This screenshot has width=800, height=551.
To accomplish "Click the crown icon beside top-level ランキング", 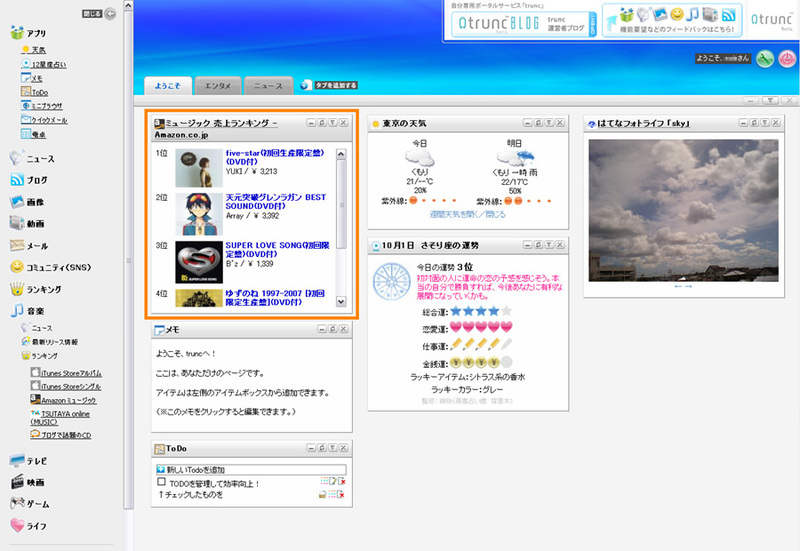I will pos(17,289).
